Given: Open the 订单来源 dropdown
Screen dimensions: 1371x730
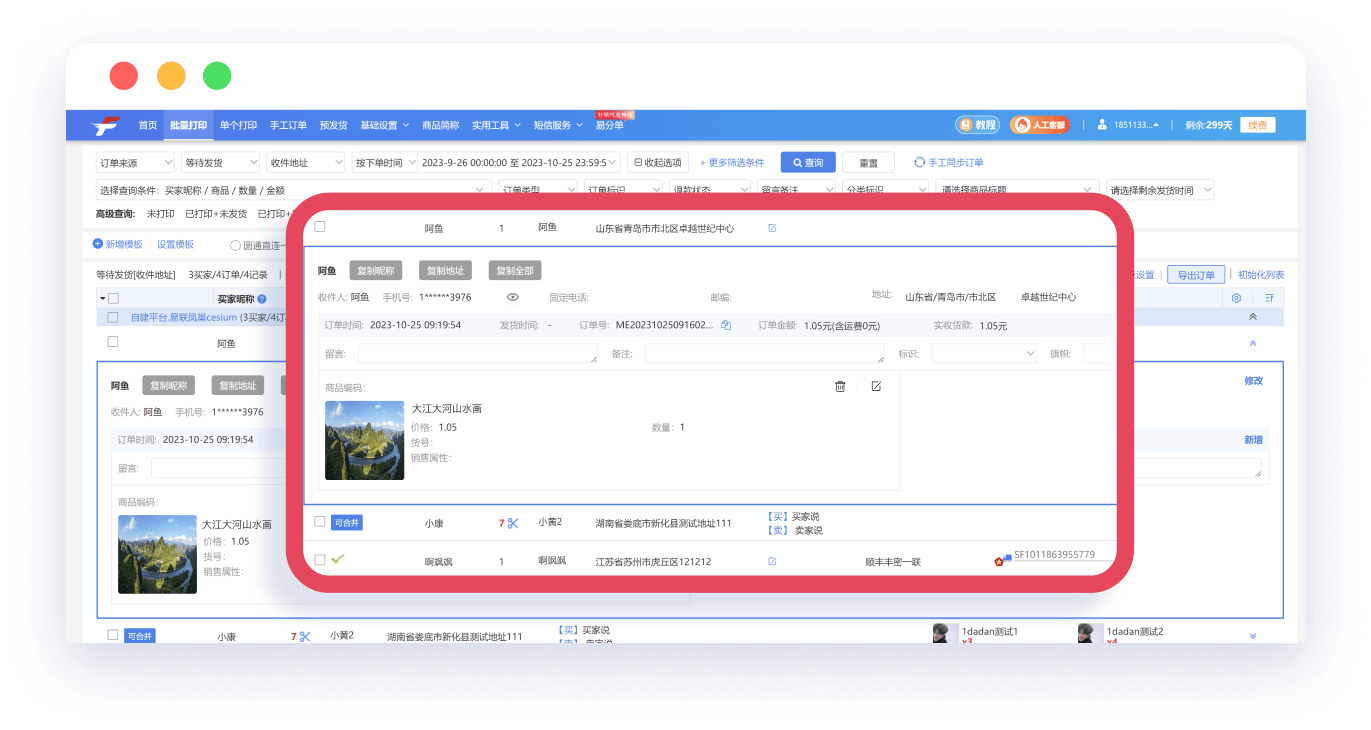Looking at the screenshot, I should tap(135, 162).
